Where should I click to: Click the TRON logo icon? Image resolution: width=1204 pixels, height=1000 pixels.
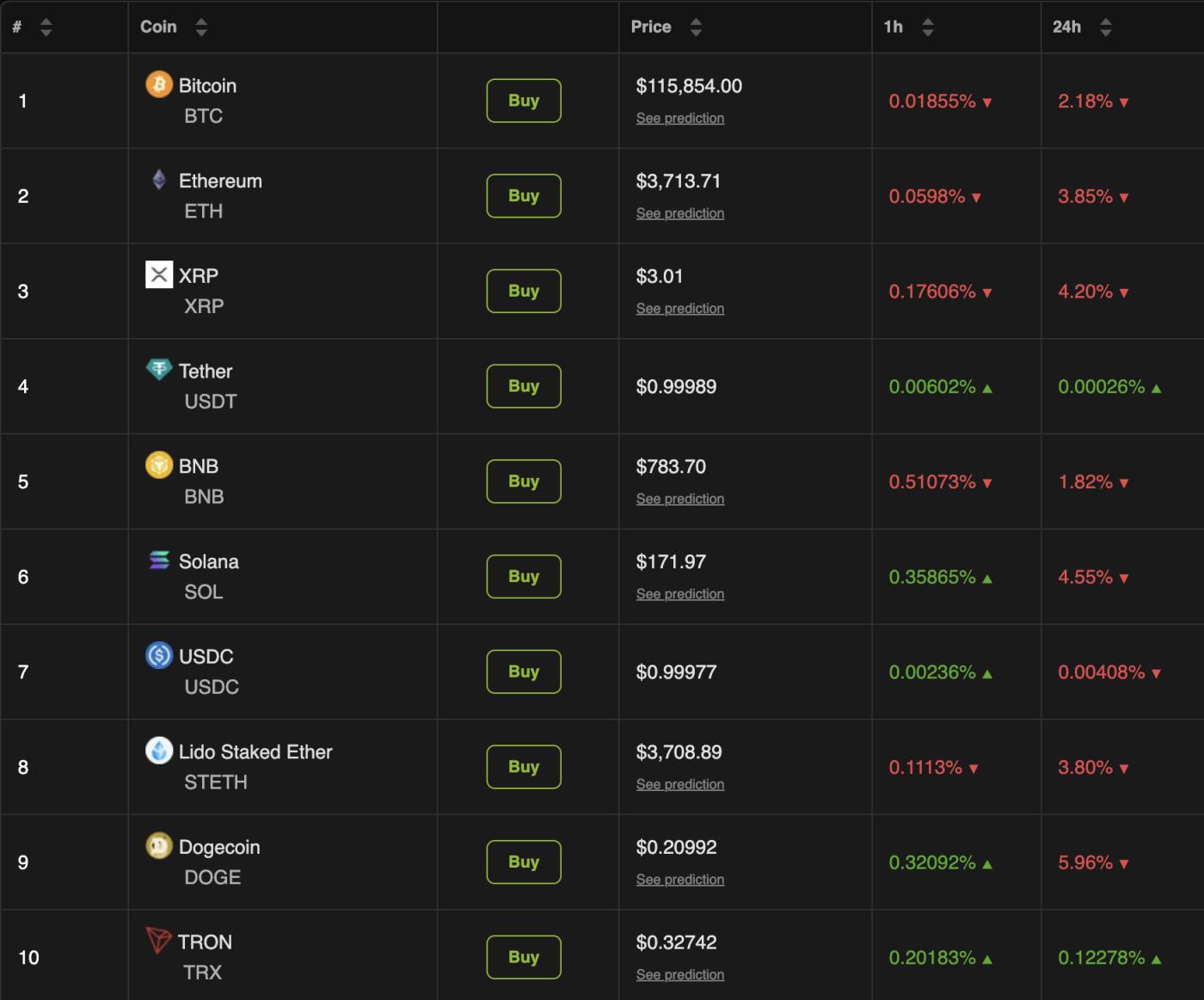158,941
